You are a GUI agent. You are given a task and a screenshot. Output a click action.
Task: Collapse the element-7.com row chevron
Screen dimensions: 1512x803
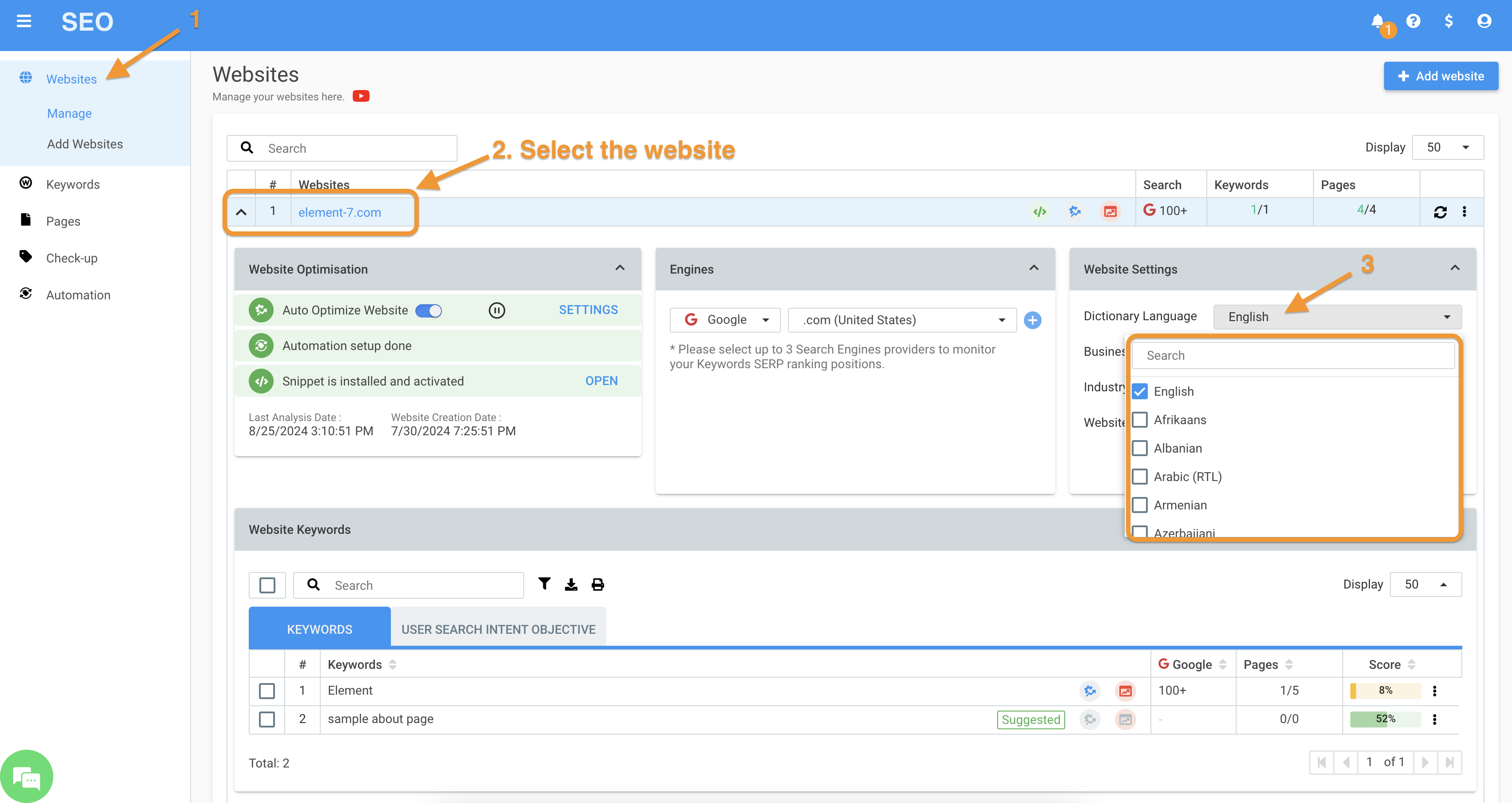[241, 212]
